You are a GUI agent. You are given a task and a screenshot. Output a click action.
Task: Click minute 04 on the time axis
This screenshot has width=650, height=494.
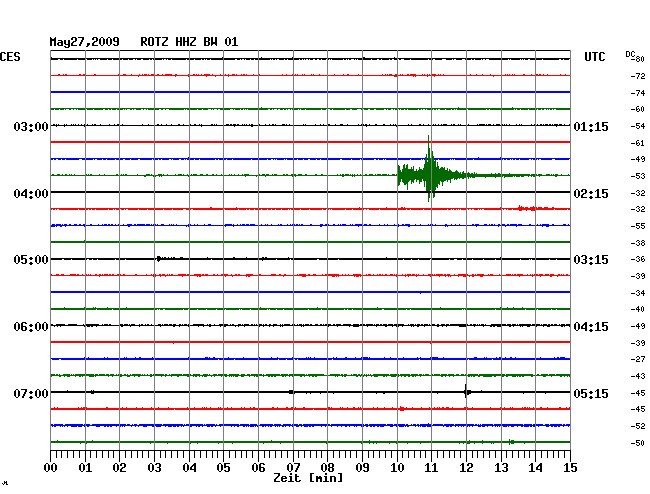click(189, 468)
